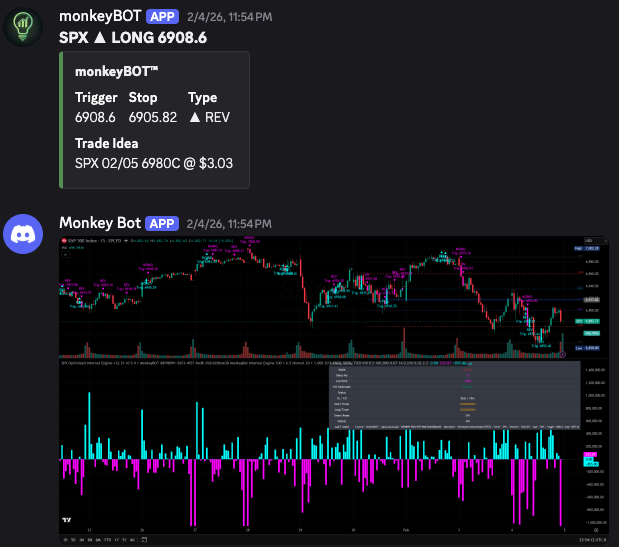
Task: Select the 1D timeframe below the chart
Action: tap(66, 540)
